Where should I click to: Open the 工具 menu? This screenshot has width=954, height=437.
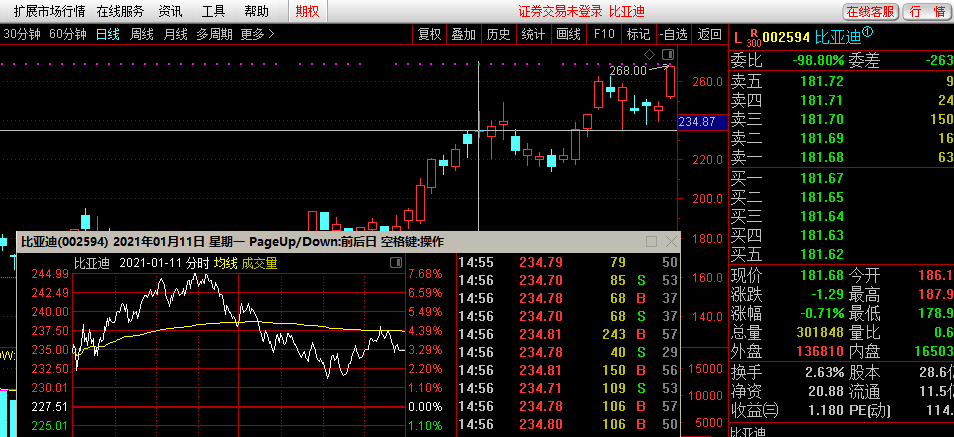point(213,11)
